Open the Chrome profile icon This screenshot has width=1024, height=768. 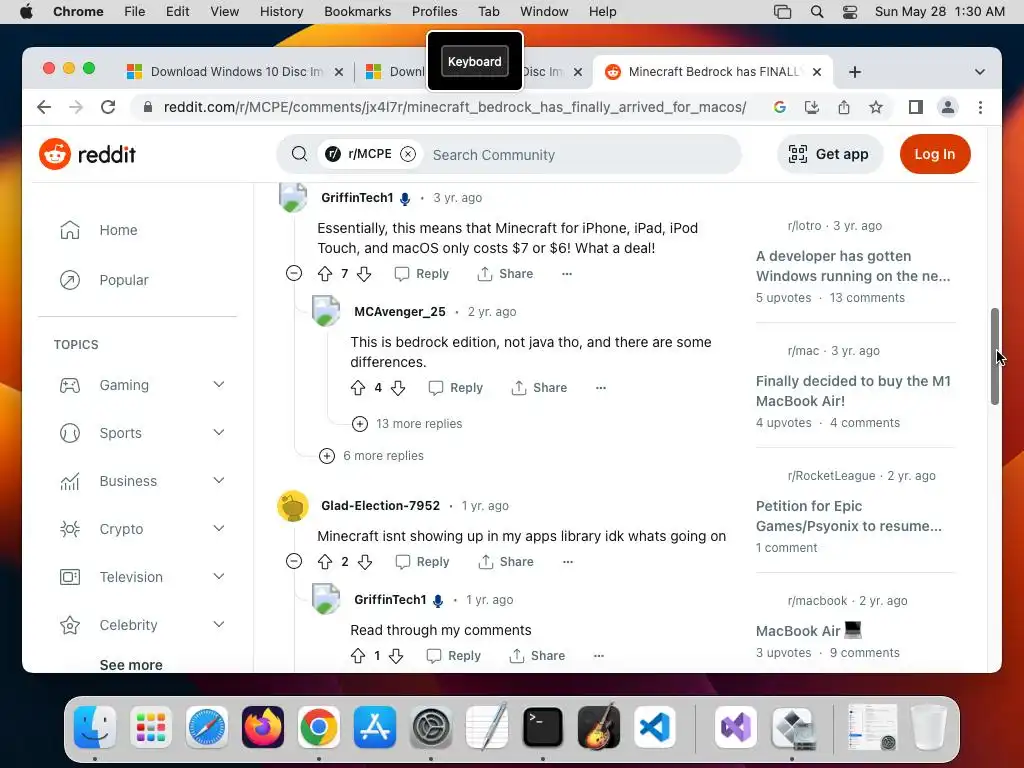[x=948, y=107]
